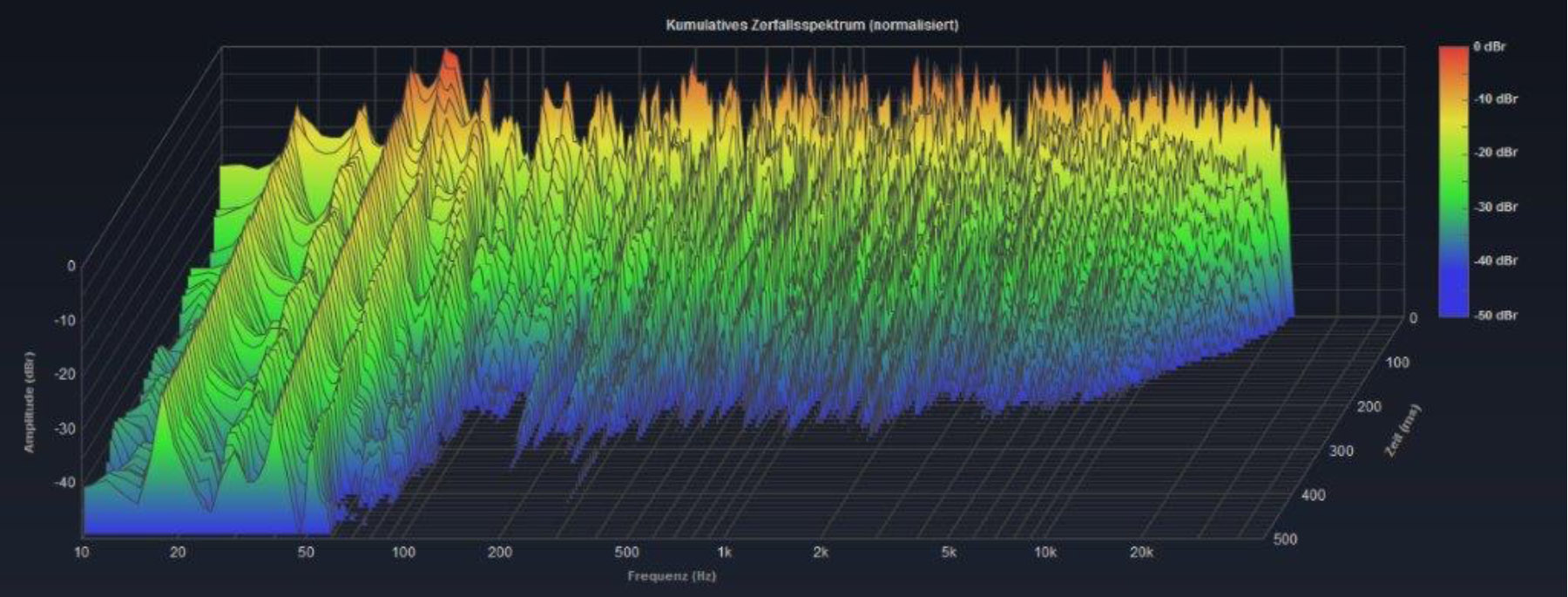Select the 20k tick on frequency axis

coord(1140,553)
